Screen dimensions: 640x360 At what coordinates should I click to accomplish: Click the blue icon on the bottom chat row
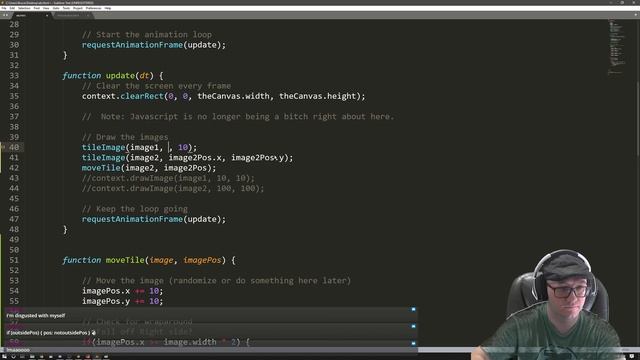pos(413,344)
